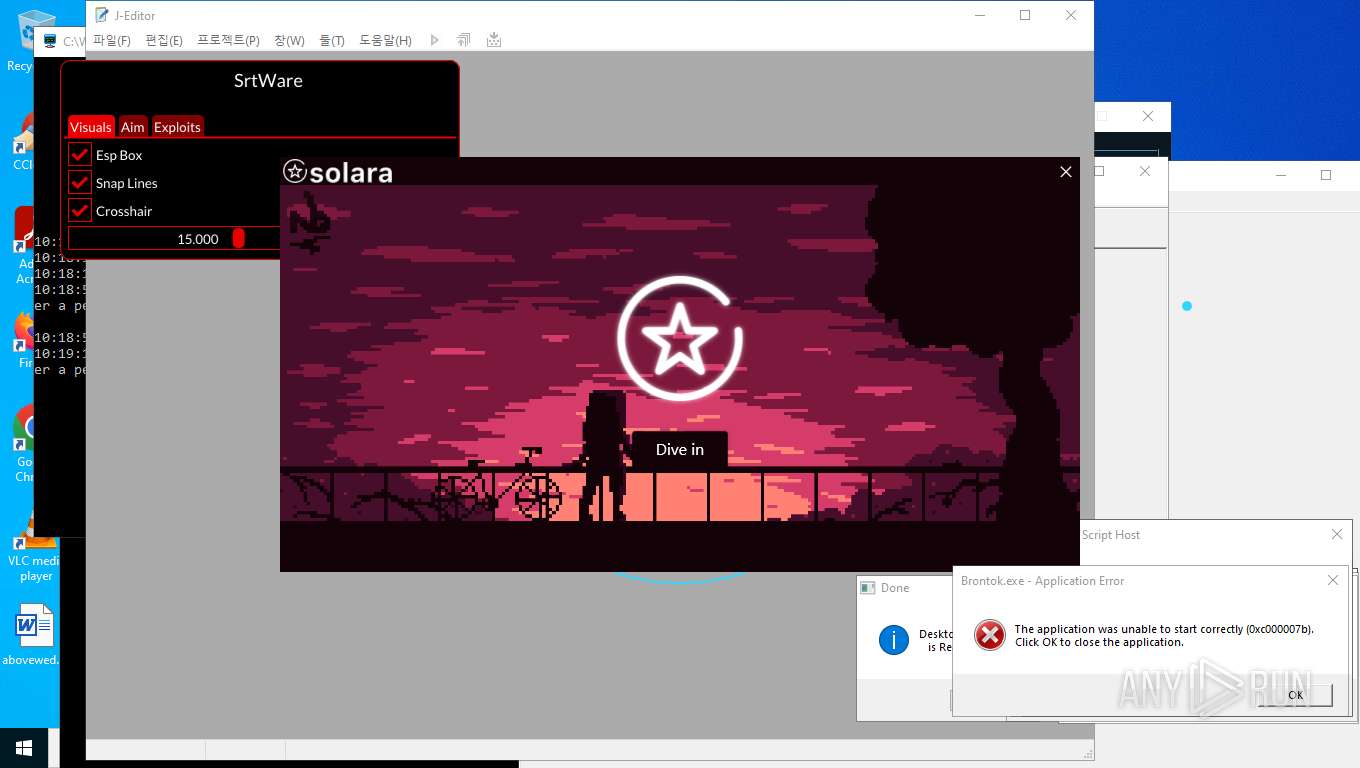Open the Google Chrome desktop shortcut
This screenshot has height=768, width=1360.
coord(24,445)
